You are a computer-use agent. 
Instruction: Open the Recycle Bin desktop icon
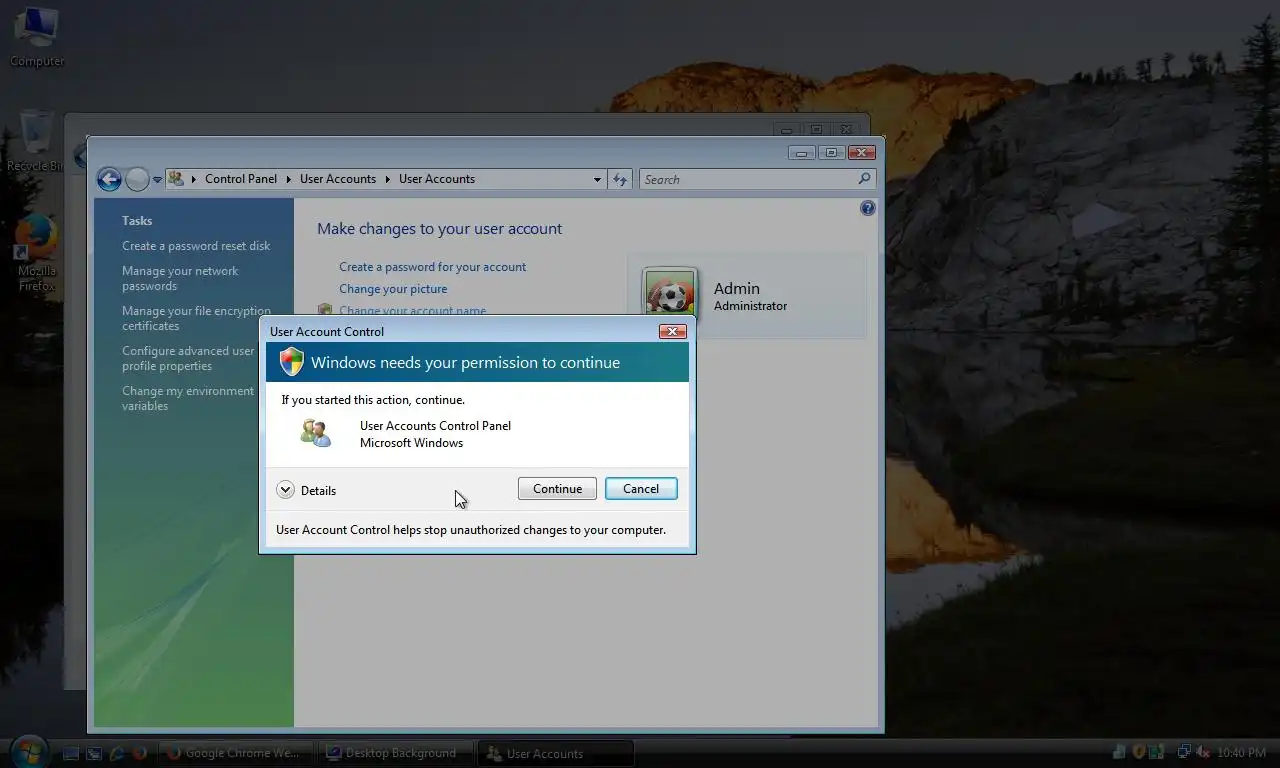coord(37,141)
